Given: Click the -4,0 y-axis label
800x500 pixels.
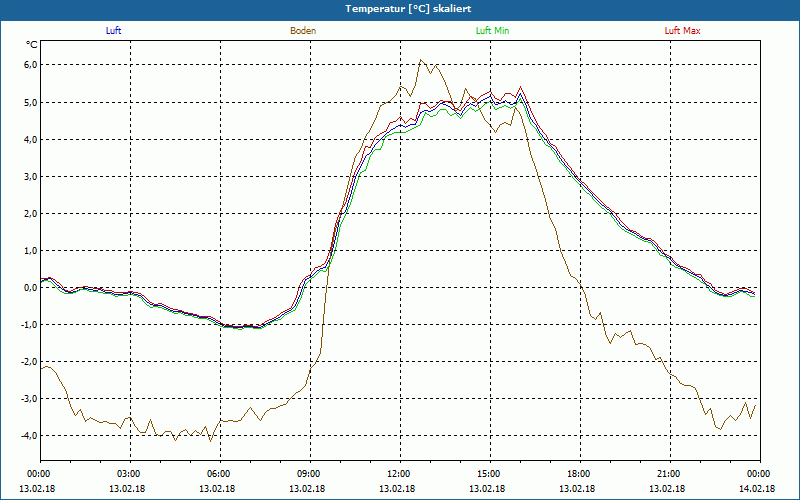Looking at the screenshot, I should [x=29, y=436].
